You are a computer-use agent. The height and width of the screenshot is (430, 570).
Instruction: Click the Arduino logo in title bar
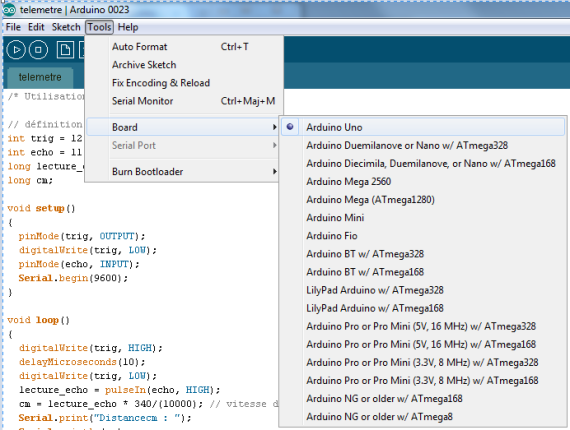click(x=9, y=9)
